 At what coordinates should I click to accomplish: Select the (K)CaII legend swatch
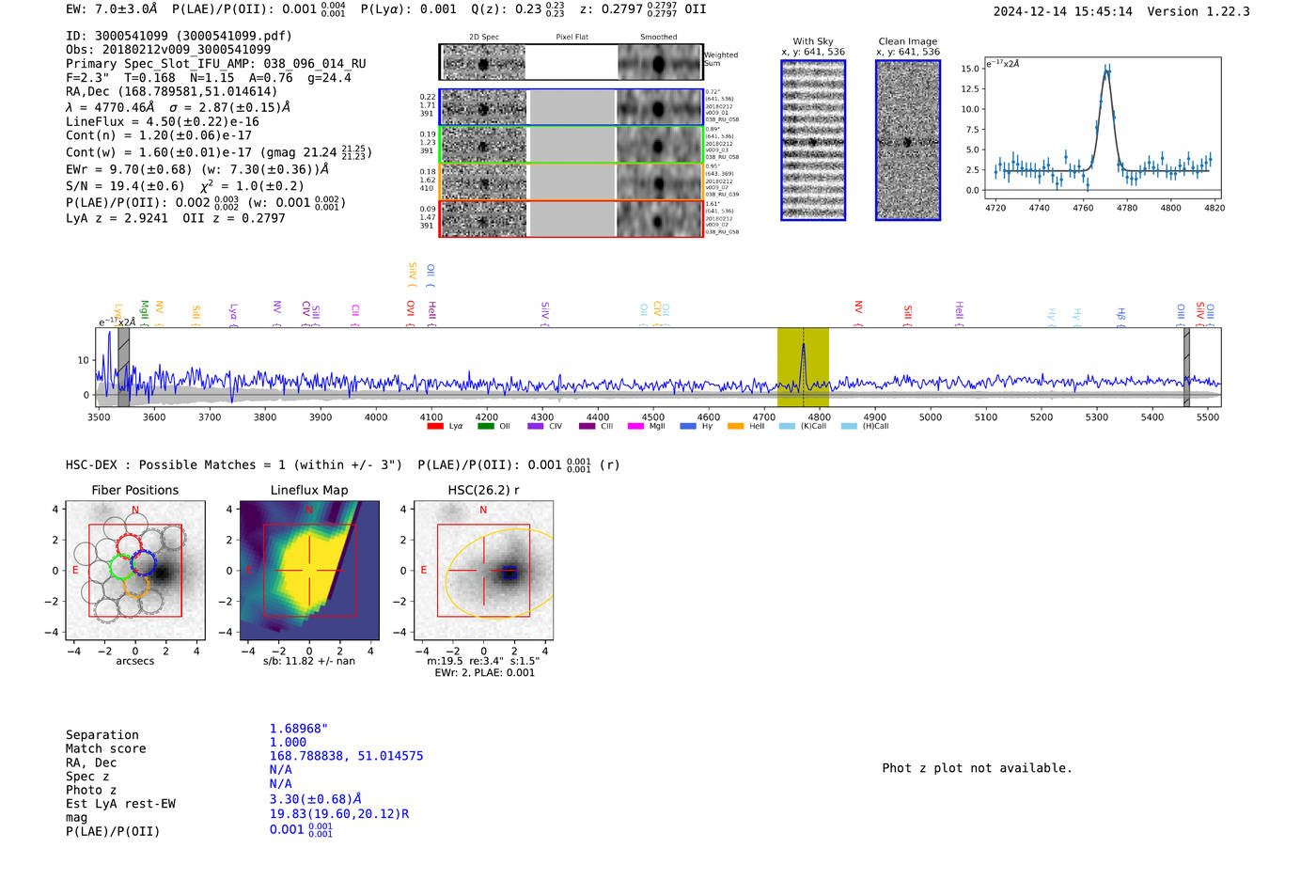click(787, 426)
